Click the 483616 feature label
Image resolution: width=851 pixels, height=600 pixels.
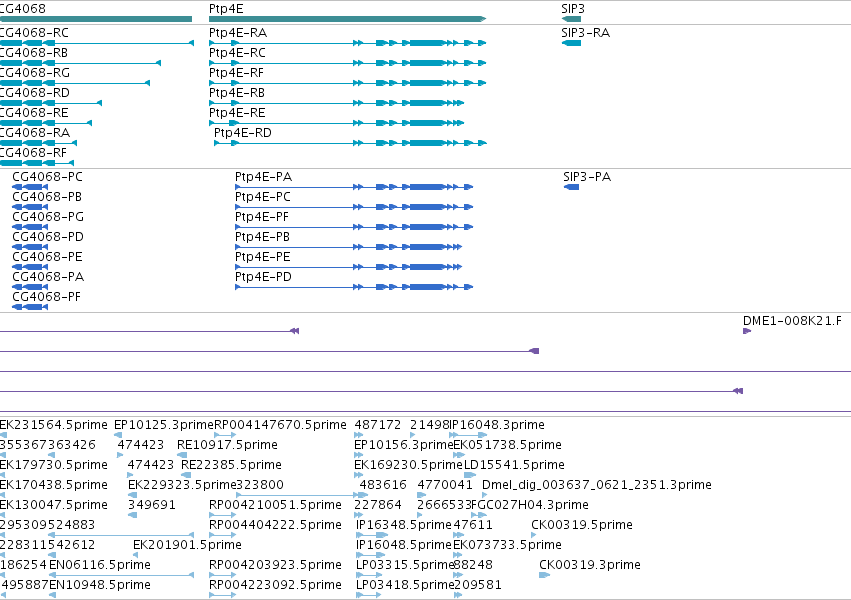tap(383, 486)
